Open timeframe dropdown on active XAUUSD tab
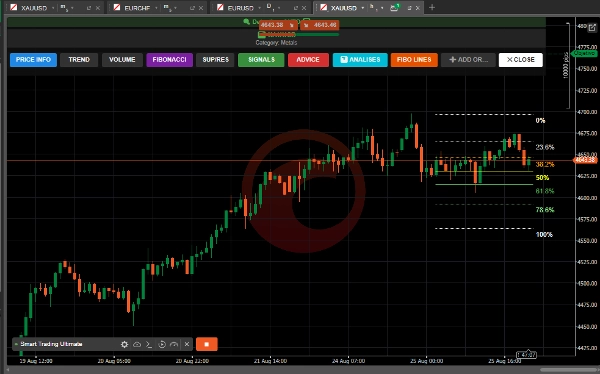This screenshot has width=600, height=374. (382, 8)
